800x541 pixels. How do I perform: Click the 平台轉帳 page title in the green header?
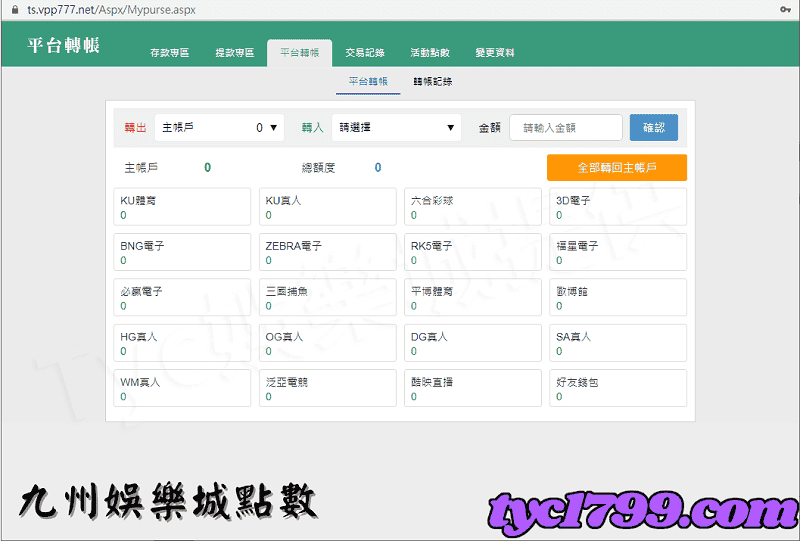click(63, 45)
